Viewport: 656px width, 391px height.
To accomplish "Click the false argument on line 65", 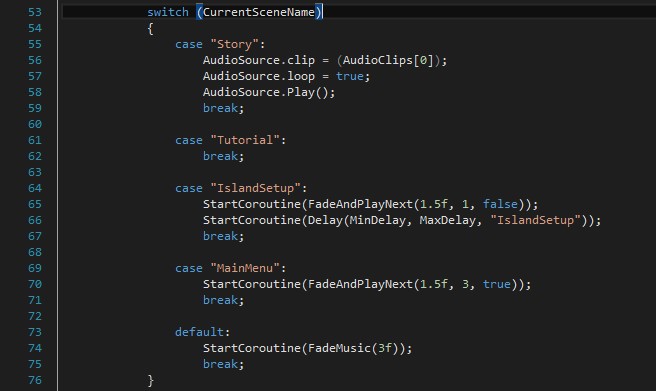I will pos(500,204).
